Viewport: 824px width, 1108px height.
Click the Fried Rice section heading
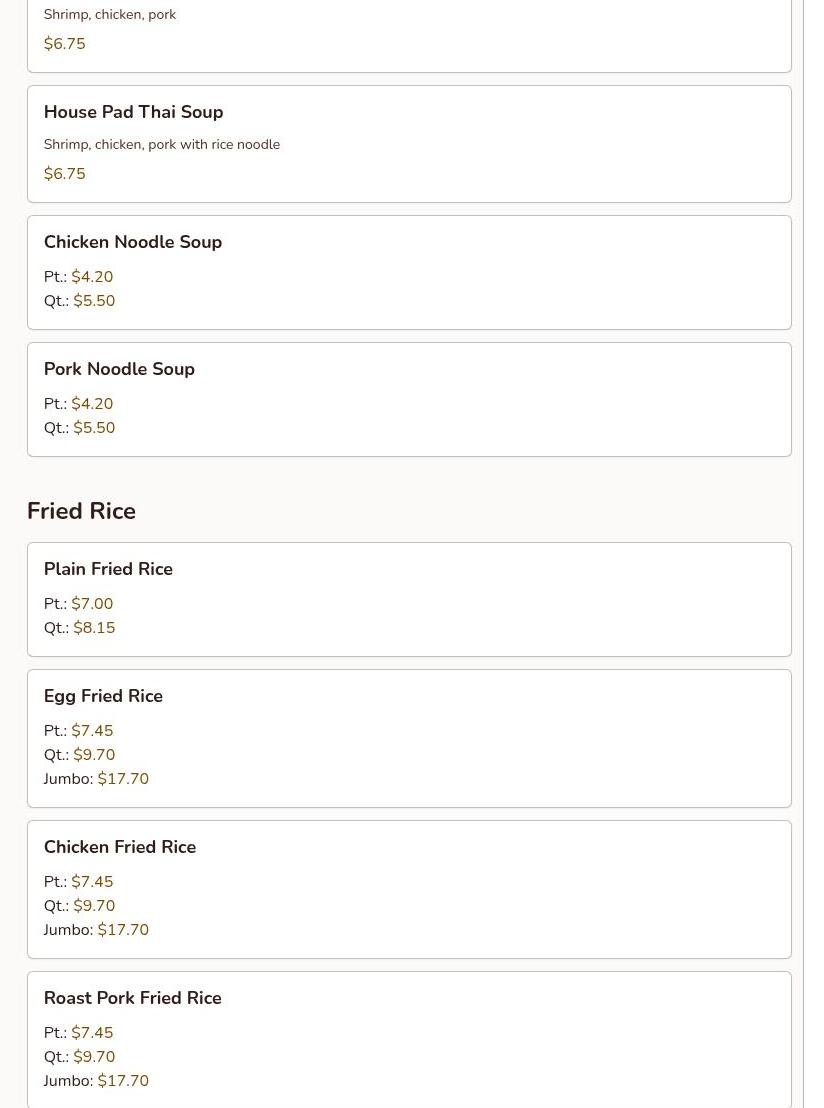coord(81,511)
